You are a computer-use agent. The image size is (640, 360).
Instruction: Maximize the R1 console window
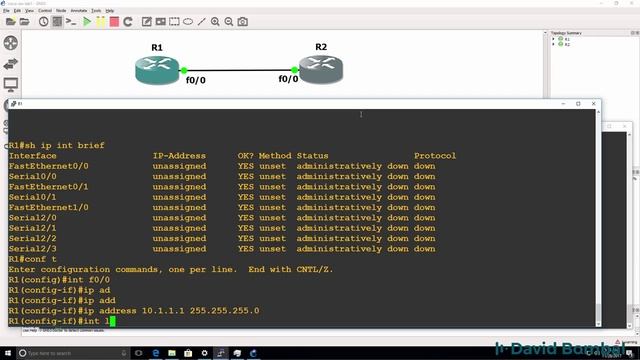point(578,104)
